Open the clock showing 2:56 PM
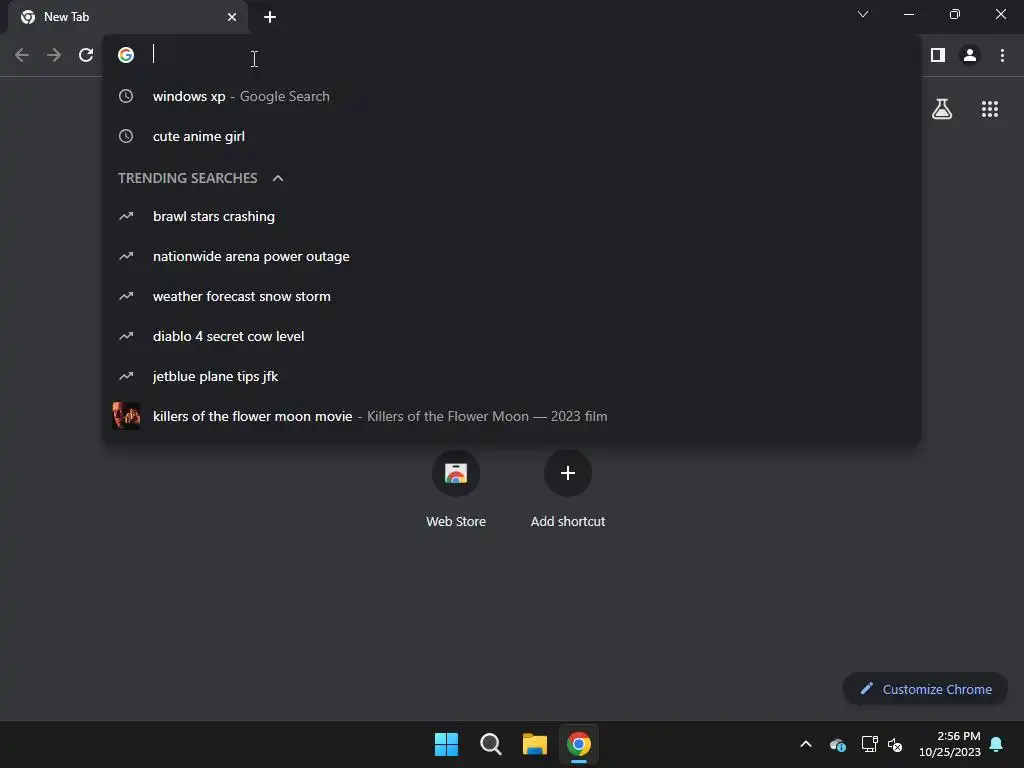1024x768 pixels. click(x=950, y=744)
